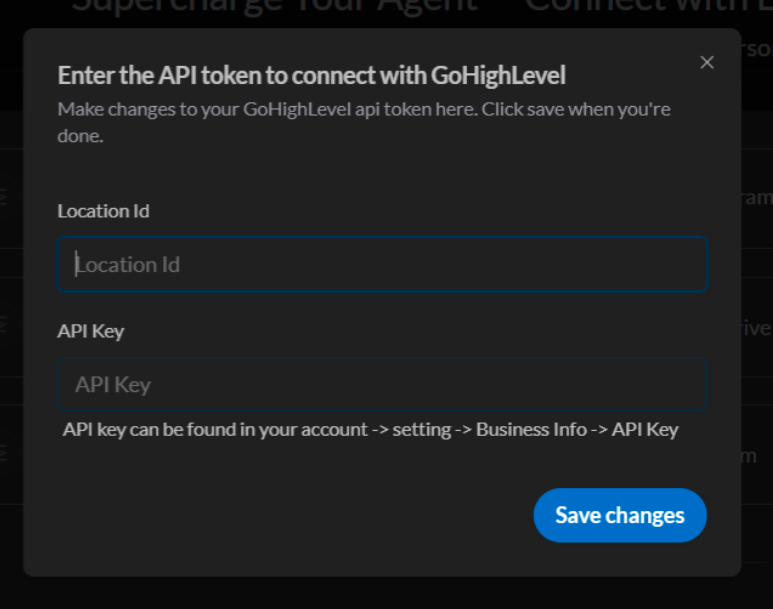Screen dimensions: 773x609
Task: Click the "API Key" field label
Action: [x=91, y=331]
